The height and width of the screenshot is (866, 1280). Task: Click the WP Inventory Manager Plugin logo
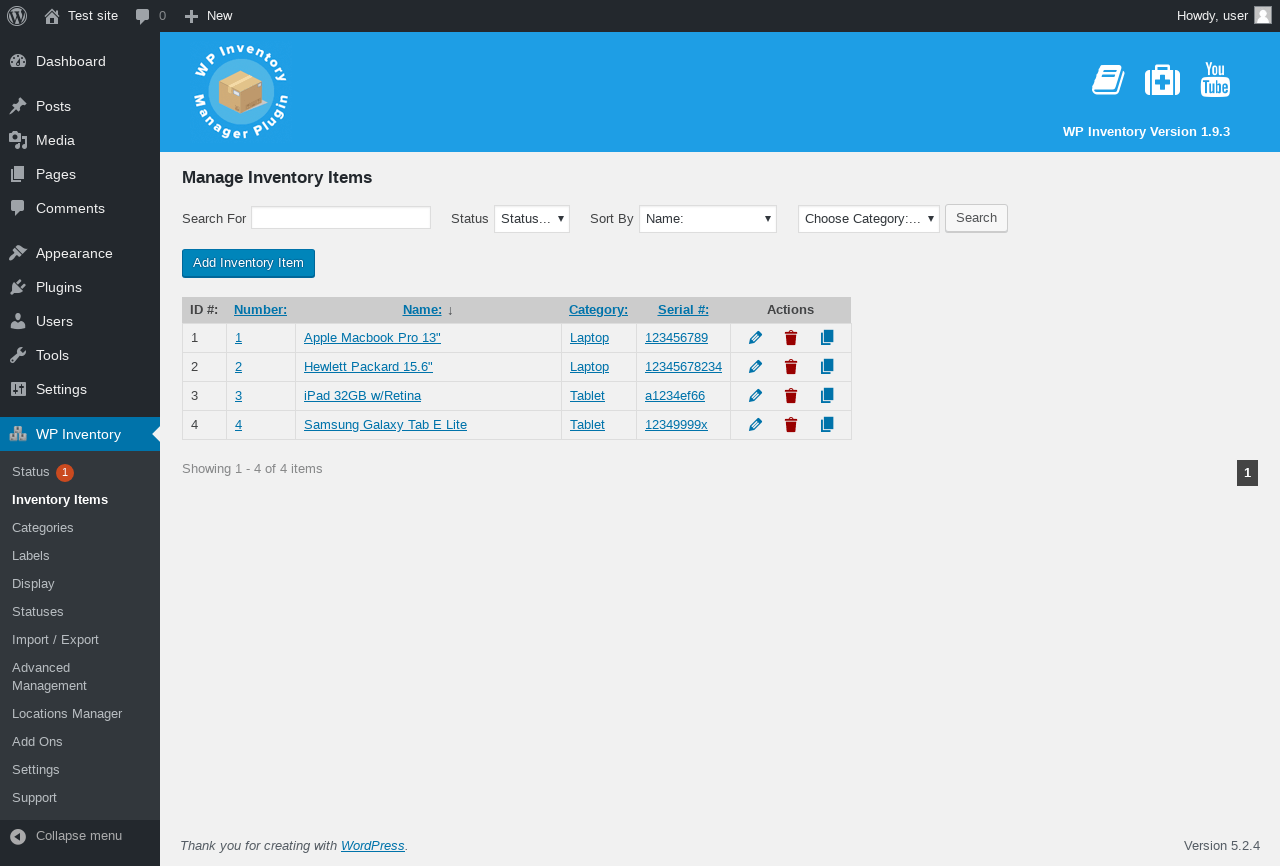240,92
